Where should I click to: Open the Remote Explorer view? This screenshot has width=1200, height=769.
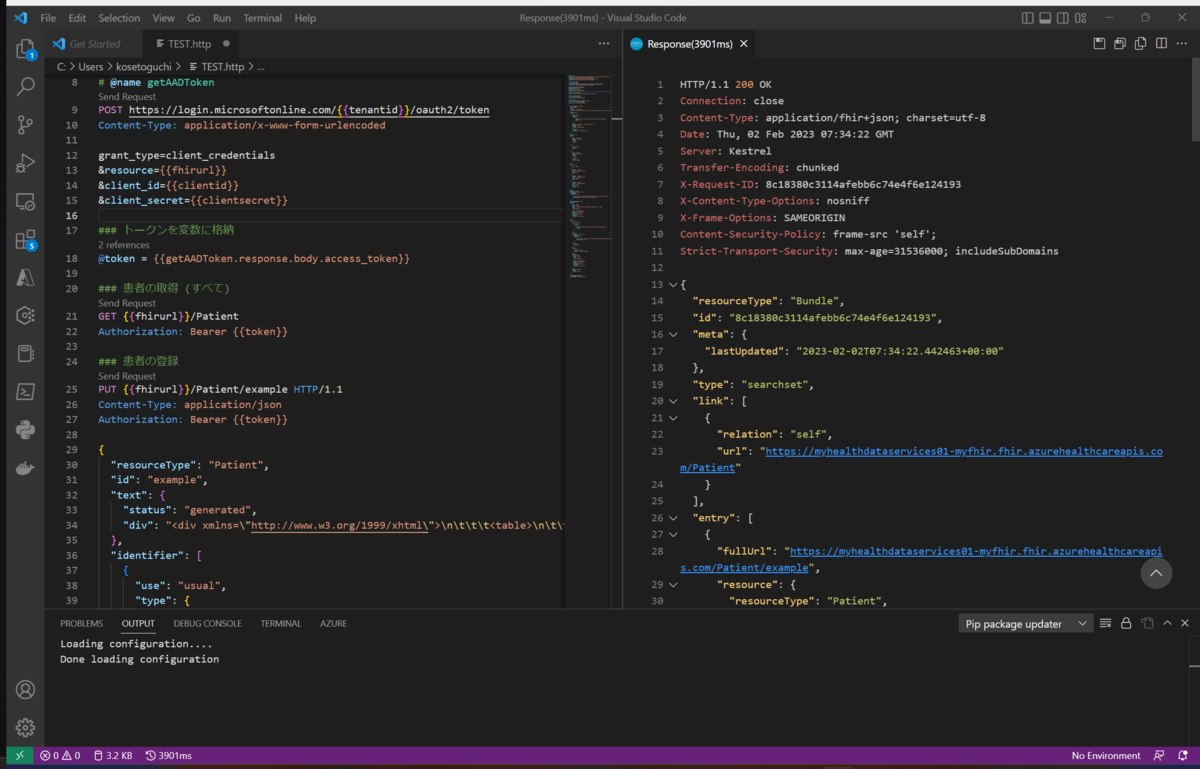coord(25,201)
